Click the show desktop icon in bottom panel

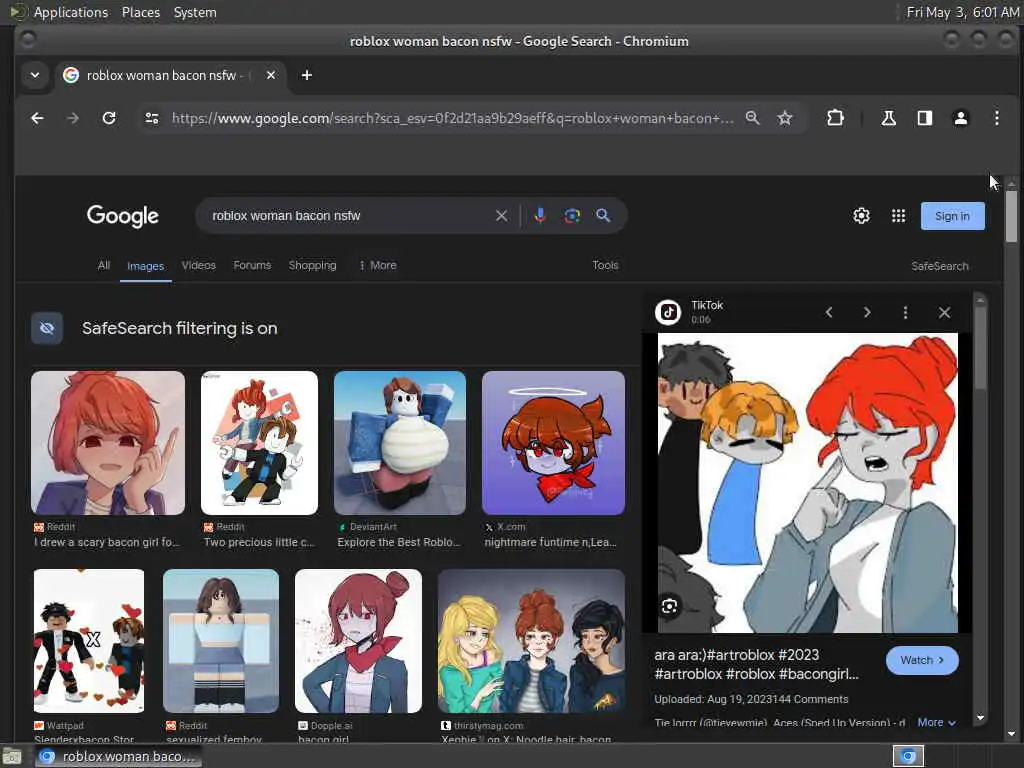(x=11, y=756)
